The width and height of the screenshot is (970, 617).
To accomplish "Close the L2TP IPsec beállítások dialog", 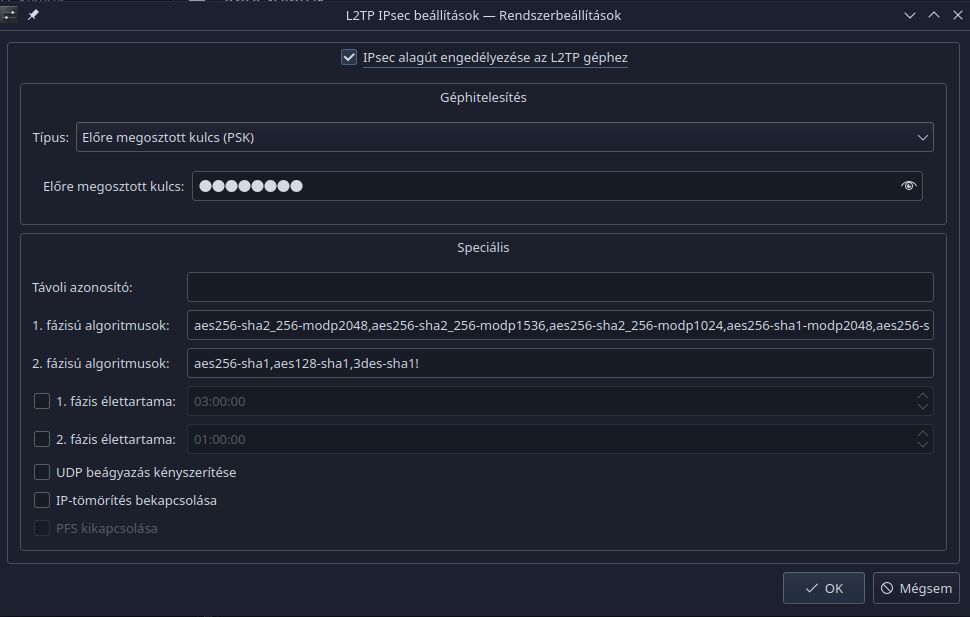I will pyautogui.click(x=958, y=15).
